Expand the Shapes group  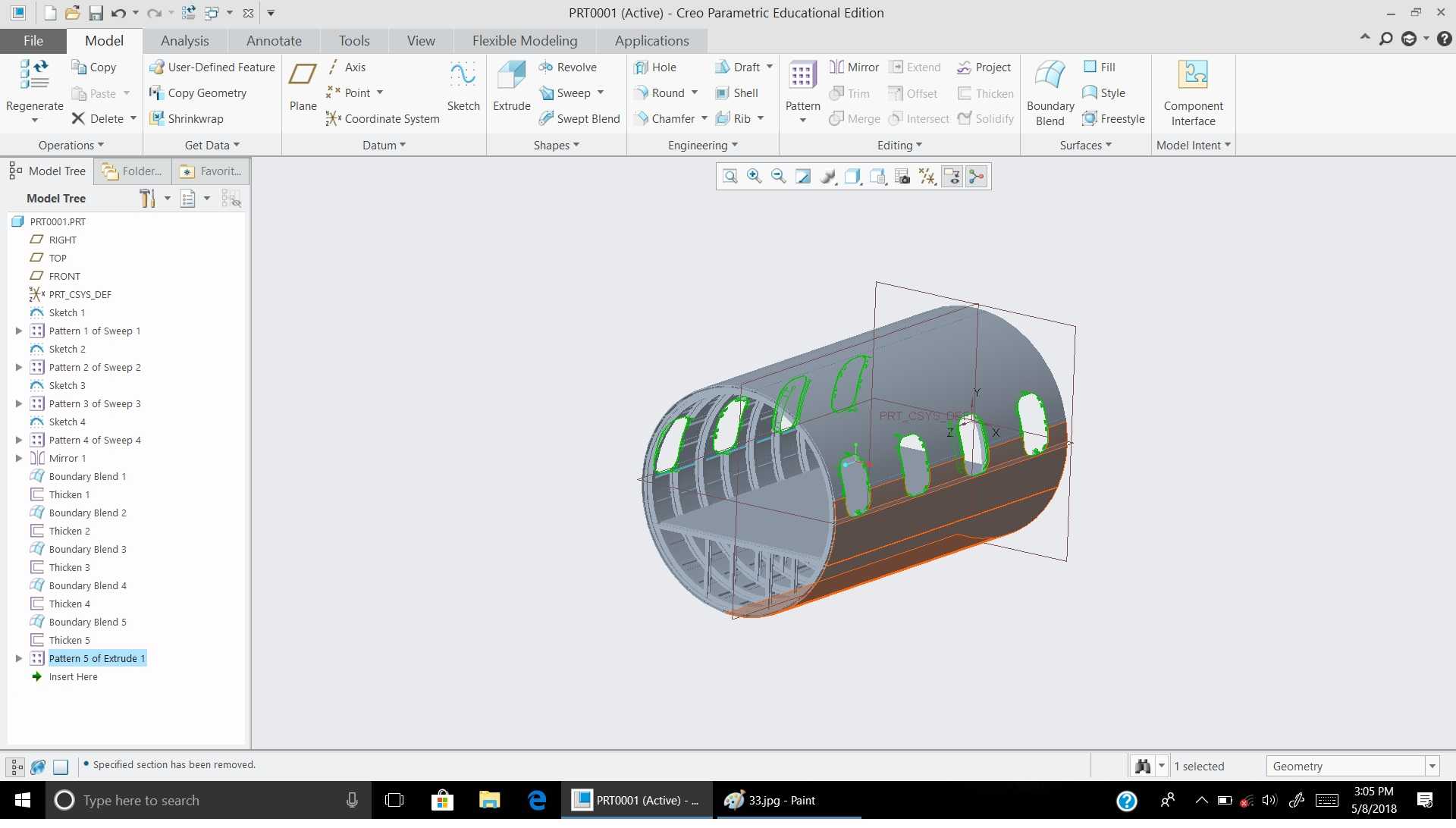[x=557, y=145]
